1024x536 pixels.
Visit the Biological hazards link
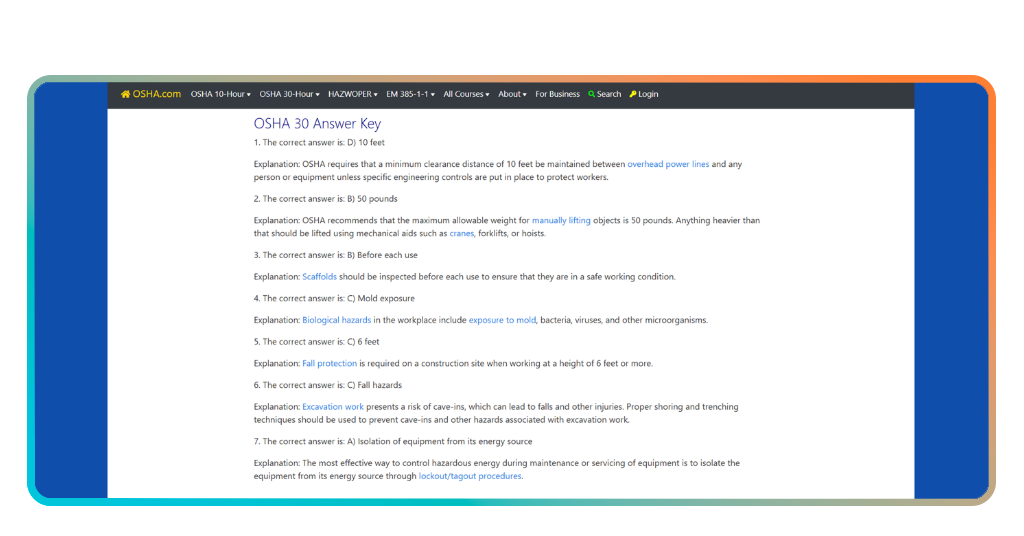pos(336,320)
